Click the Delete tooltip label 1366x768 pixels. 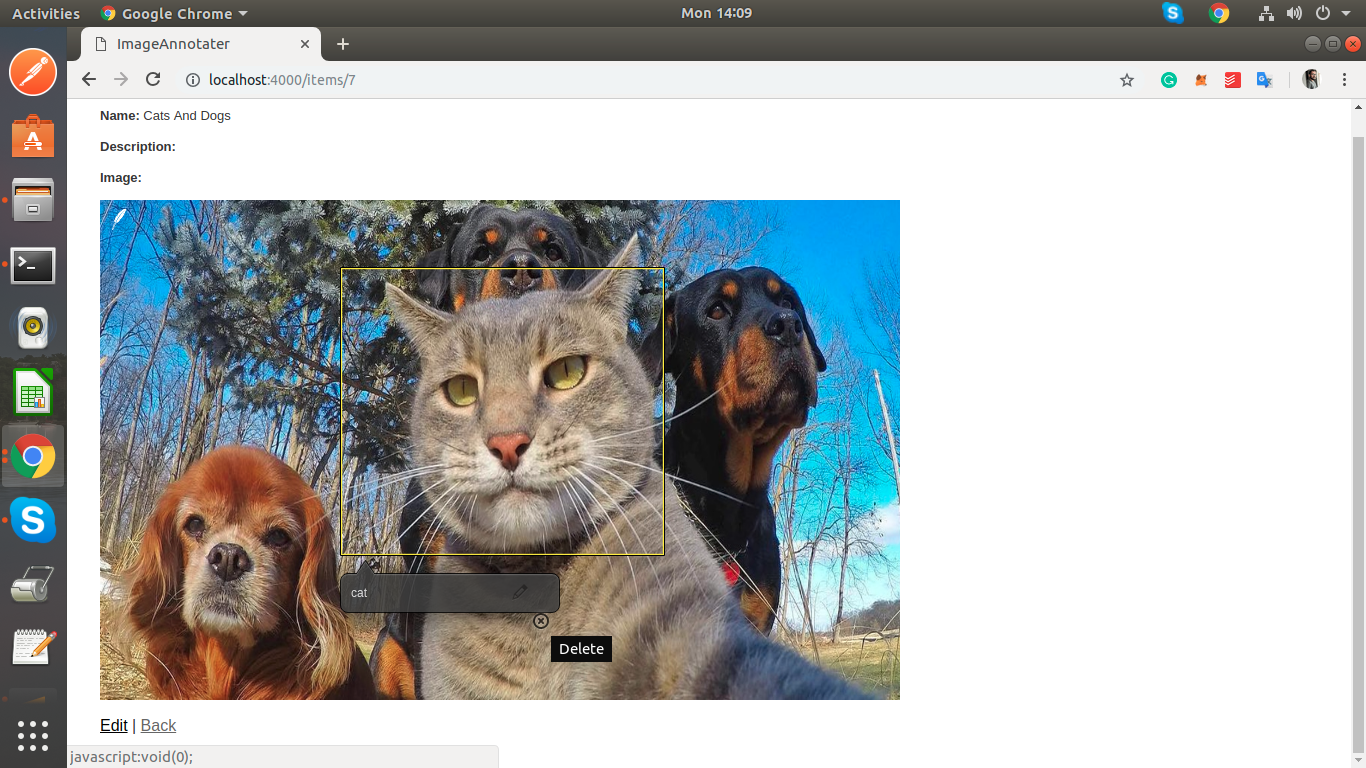pyautogui.click(x=581, y=649)
